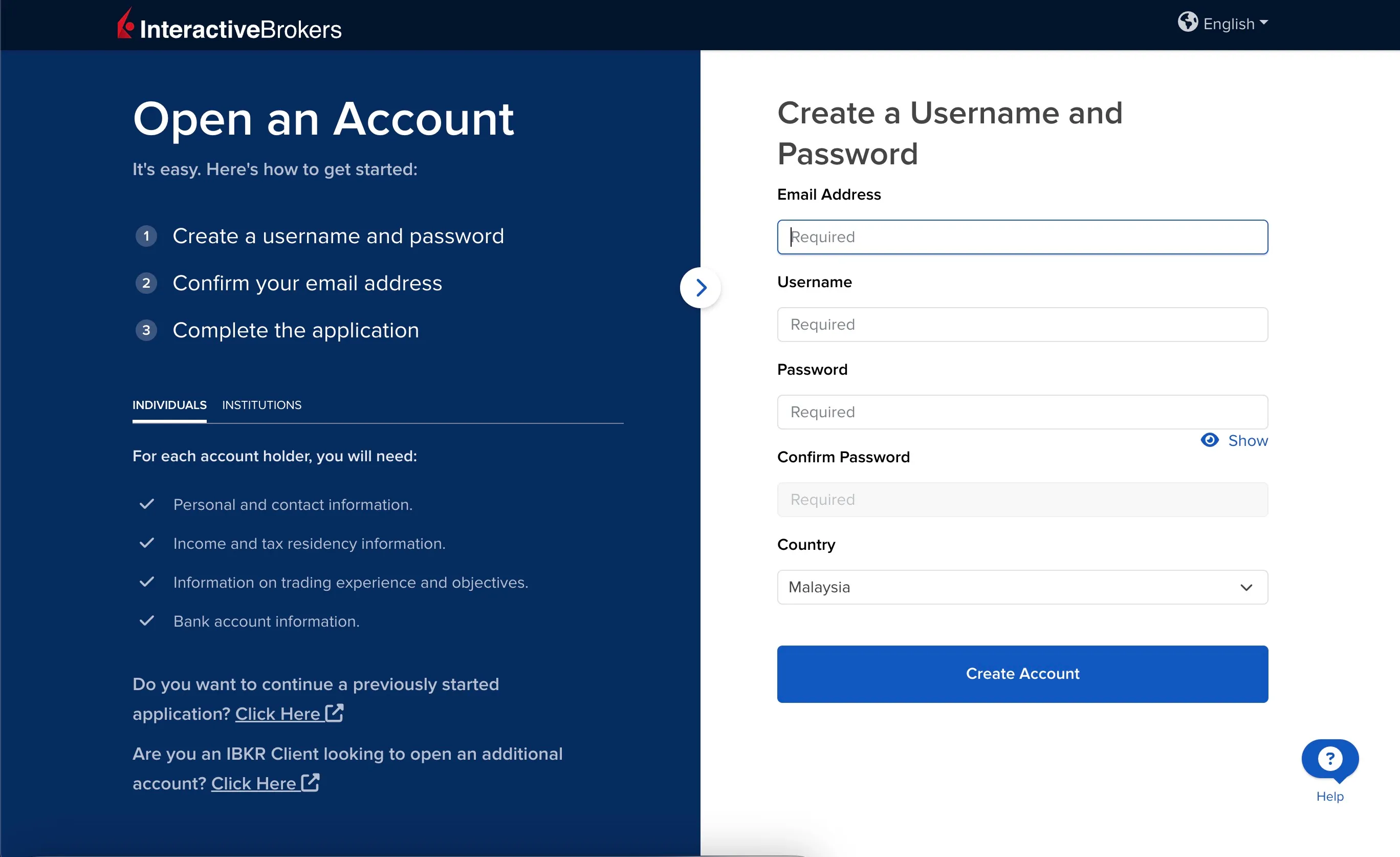Toggle password visibility with the eye icon
Image resolution: width=1400 pixels, height=857 pixels.
point(1210,440)
